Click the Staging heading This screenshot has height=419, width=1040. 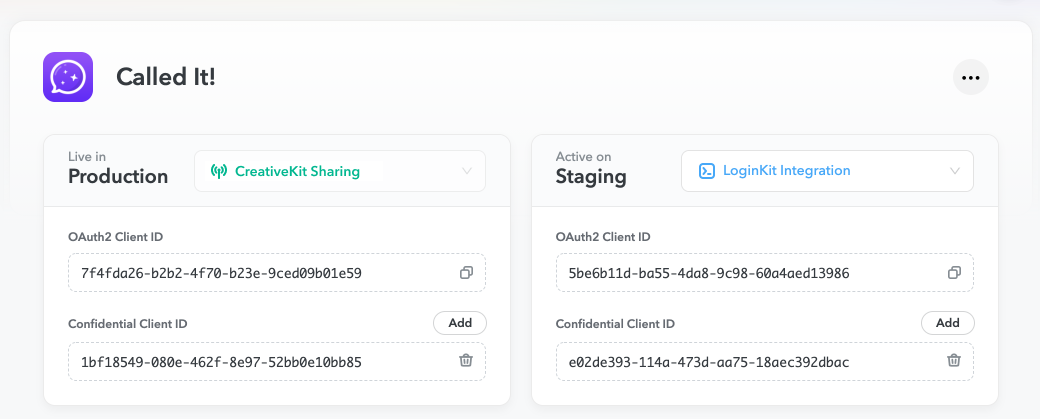591,177
